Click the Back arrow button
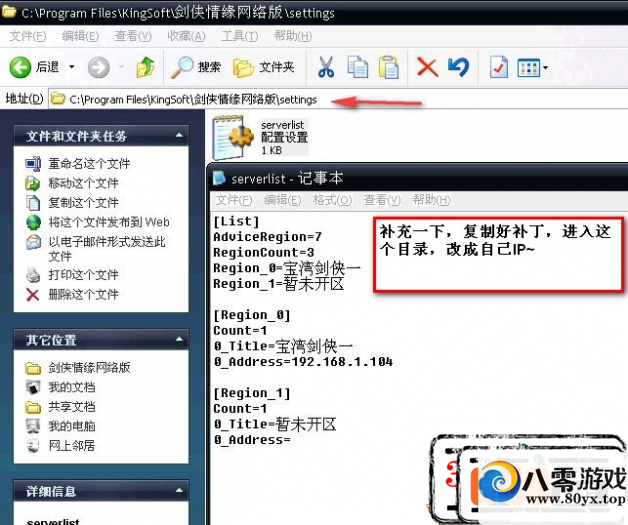Image resolution: width=628 pixels, height=525 pixels. [x=20, y=67]
